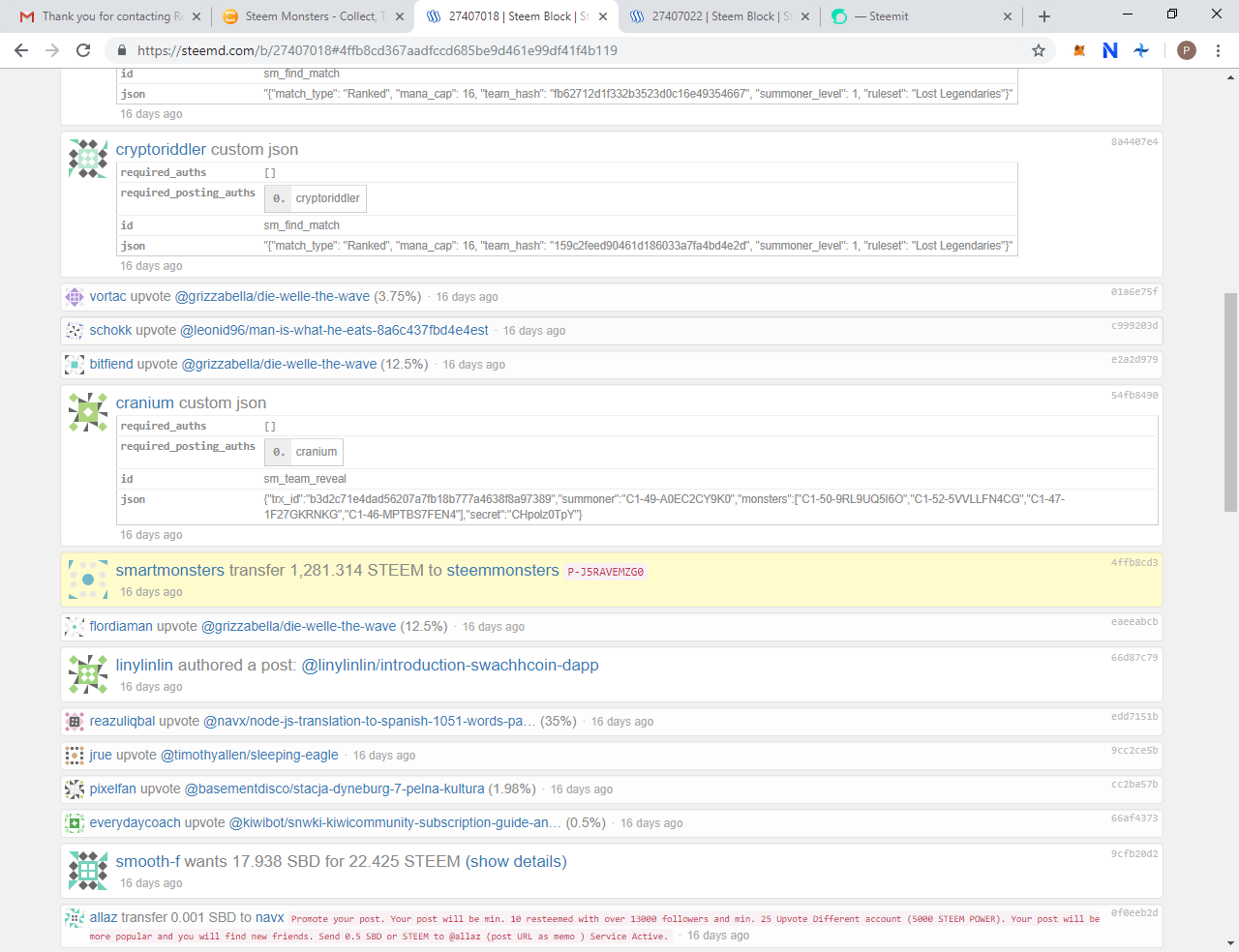This screenshot has width=1239, height=952.
Task: Click schokk's small avatar icon
Action: (x=75, y=331)
